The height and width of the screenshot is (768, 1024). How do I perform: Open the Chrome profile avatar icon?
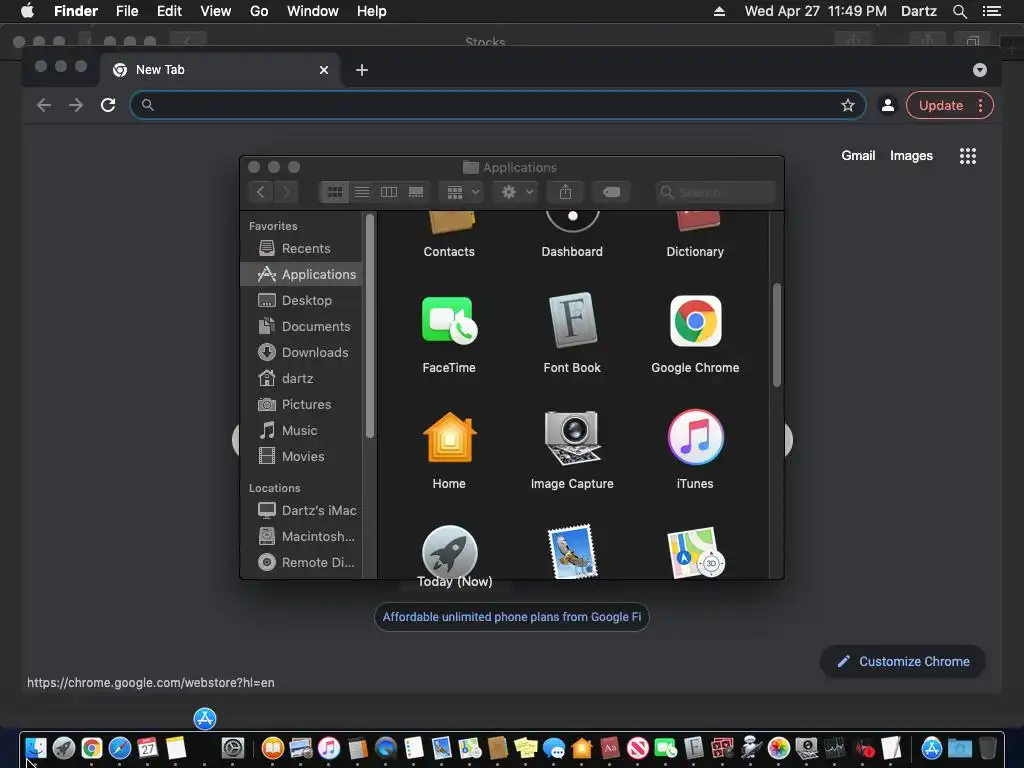[x=888, y=105]
